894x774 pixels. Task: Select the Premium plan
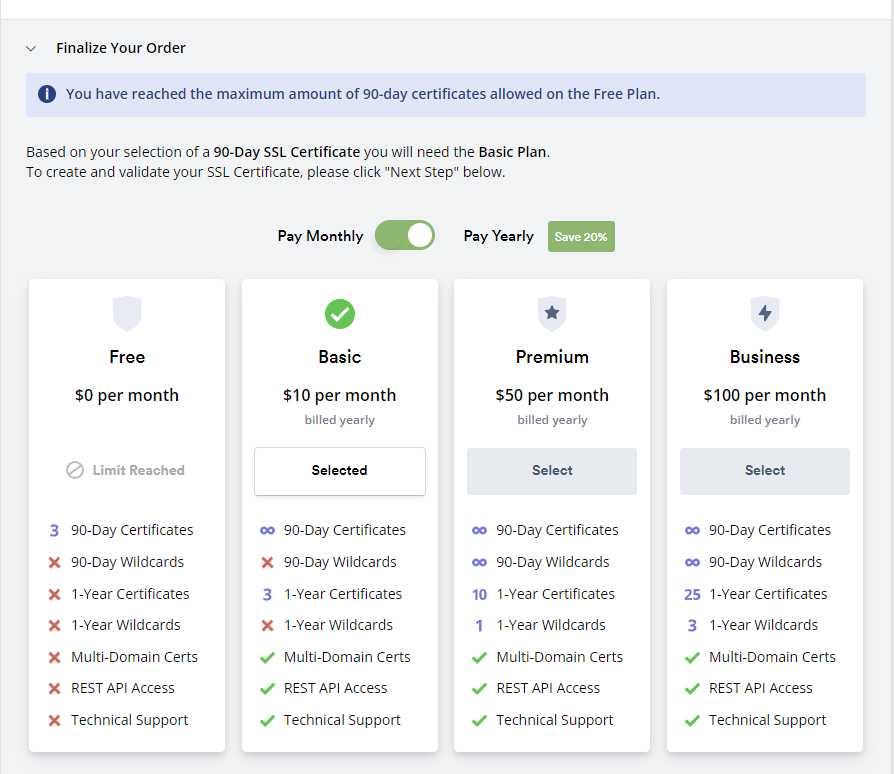click(552, 471)
